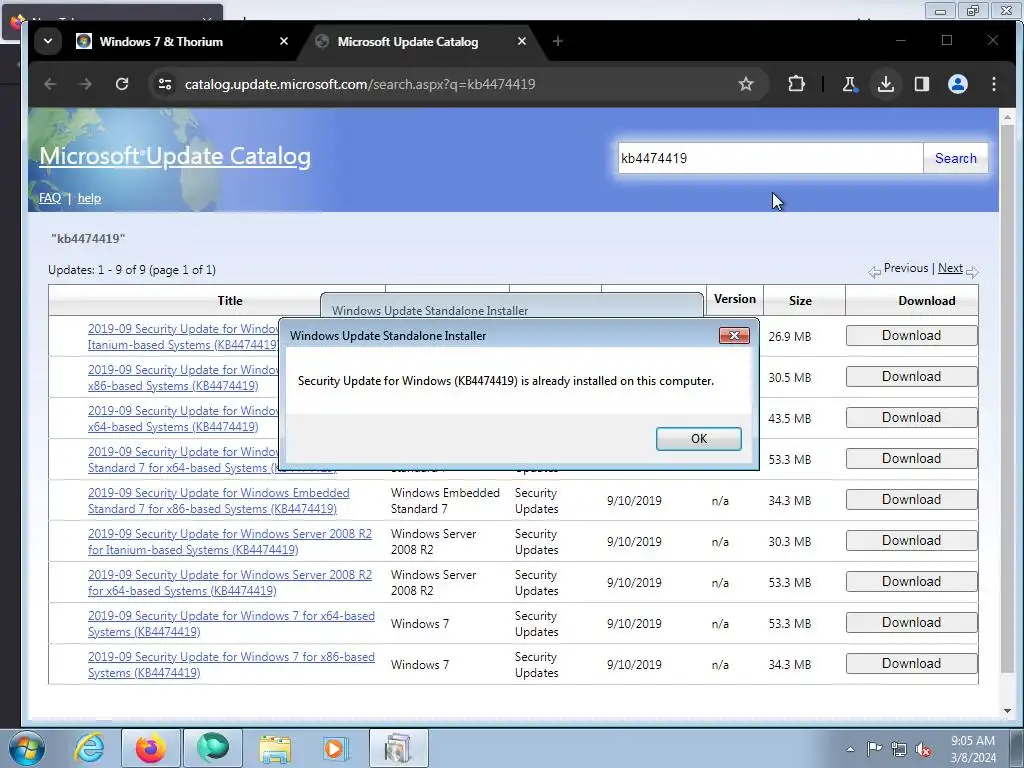This screenshot has width=1024, height=768.
Task: Open Windows Explorer folder taskbar icon
Action: [x=275, y=748]
